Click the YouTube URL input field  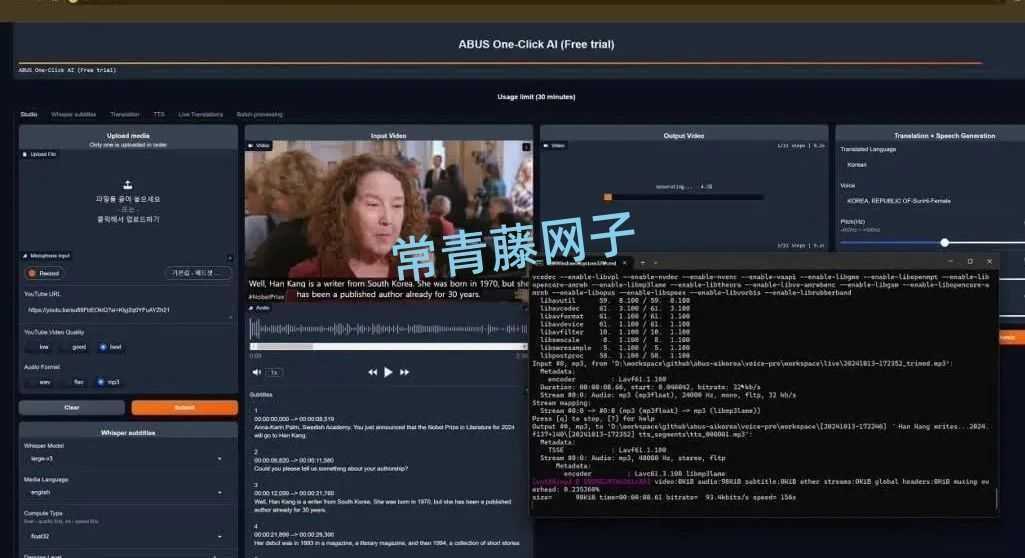127,310
